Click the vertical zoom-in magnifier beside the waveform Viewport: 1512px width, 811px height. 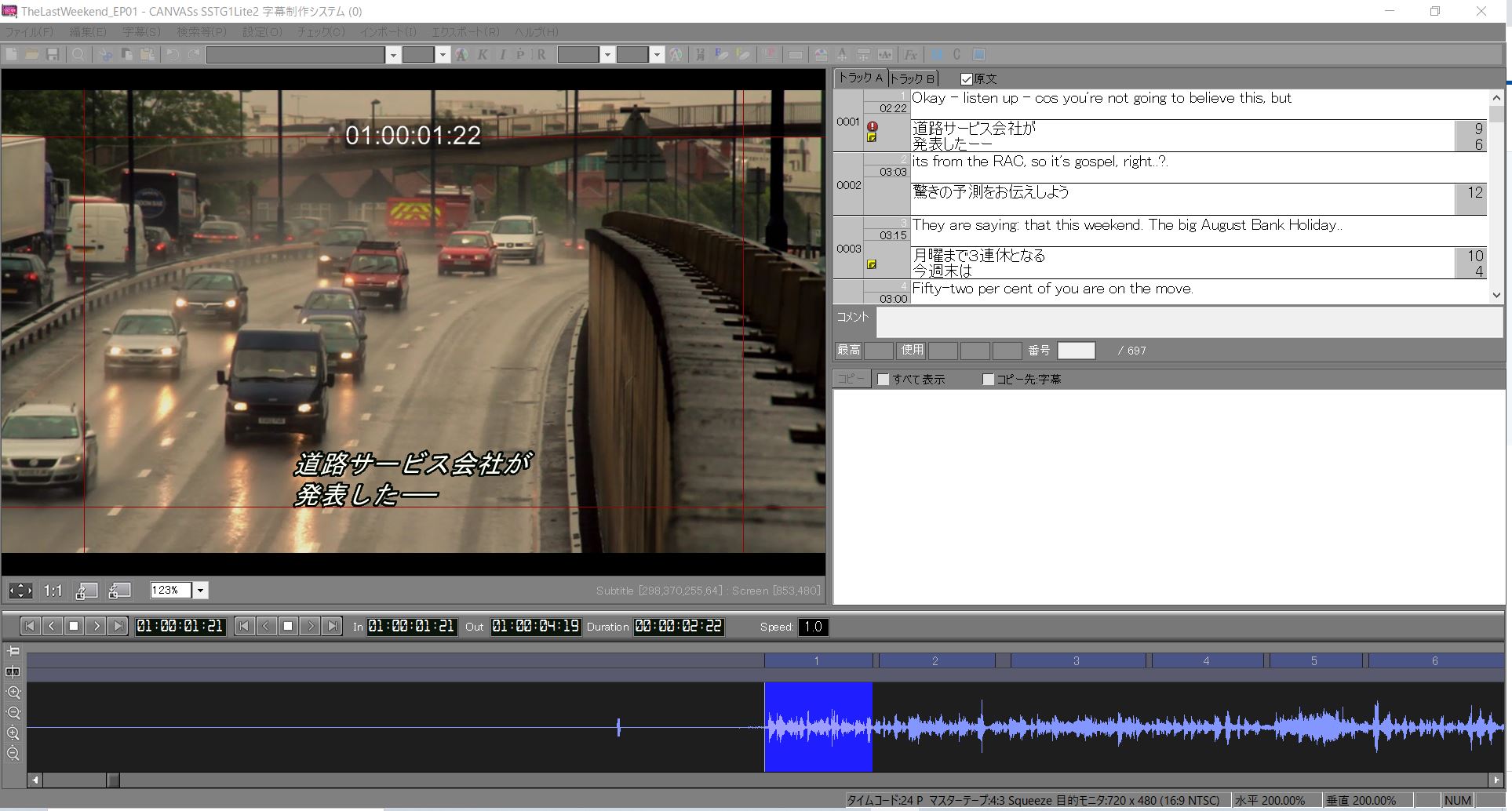tap(13, 733)
